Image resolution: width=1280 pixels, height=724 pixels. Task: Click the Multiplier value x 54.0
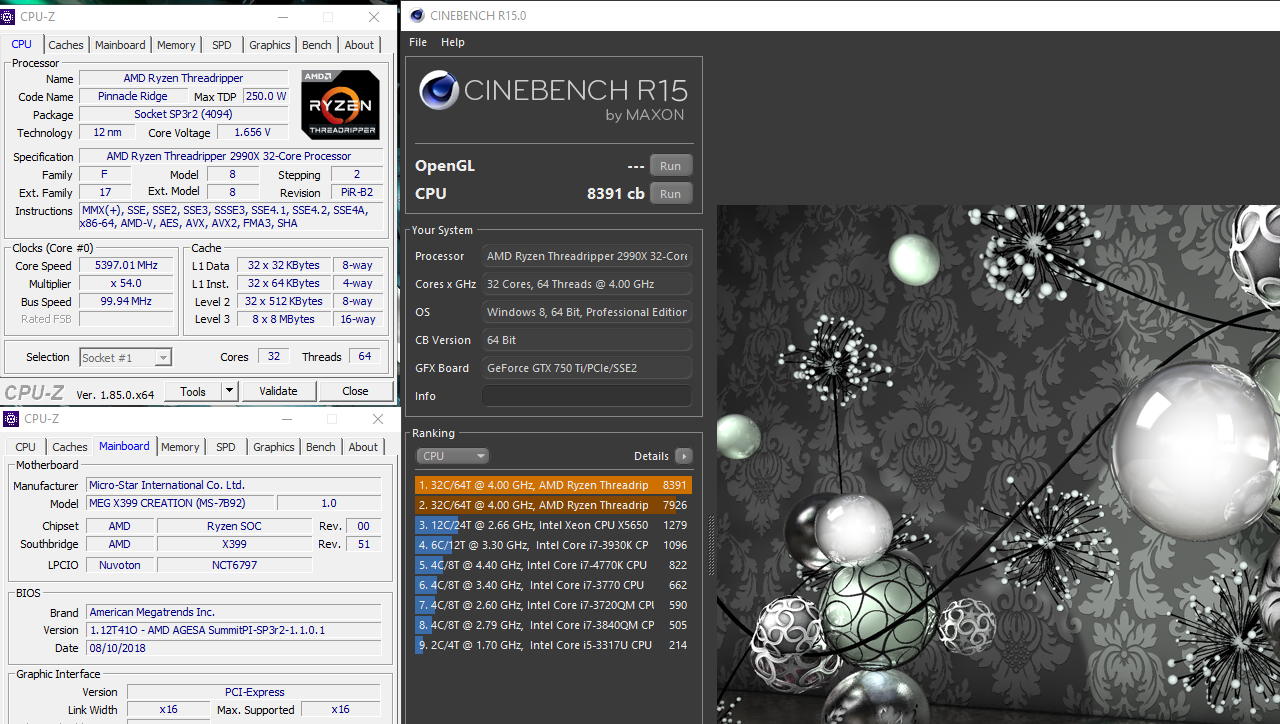pyautogui.click(x=125, y=284)
